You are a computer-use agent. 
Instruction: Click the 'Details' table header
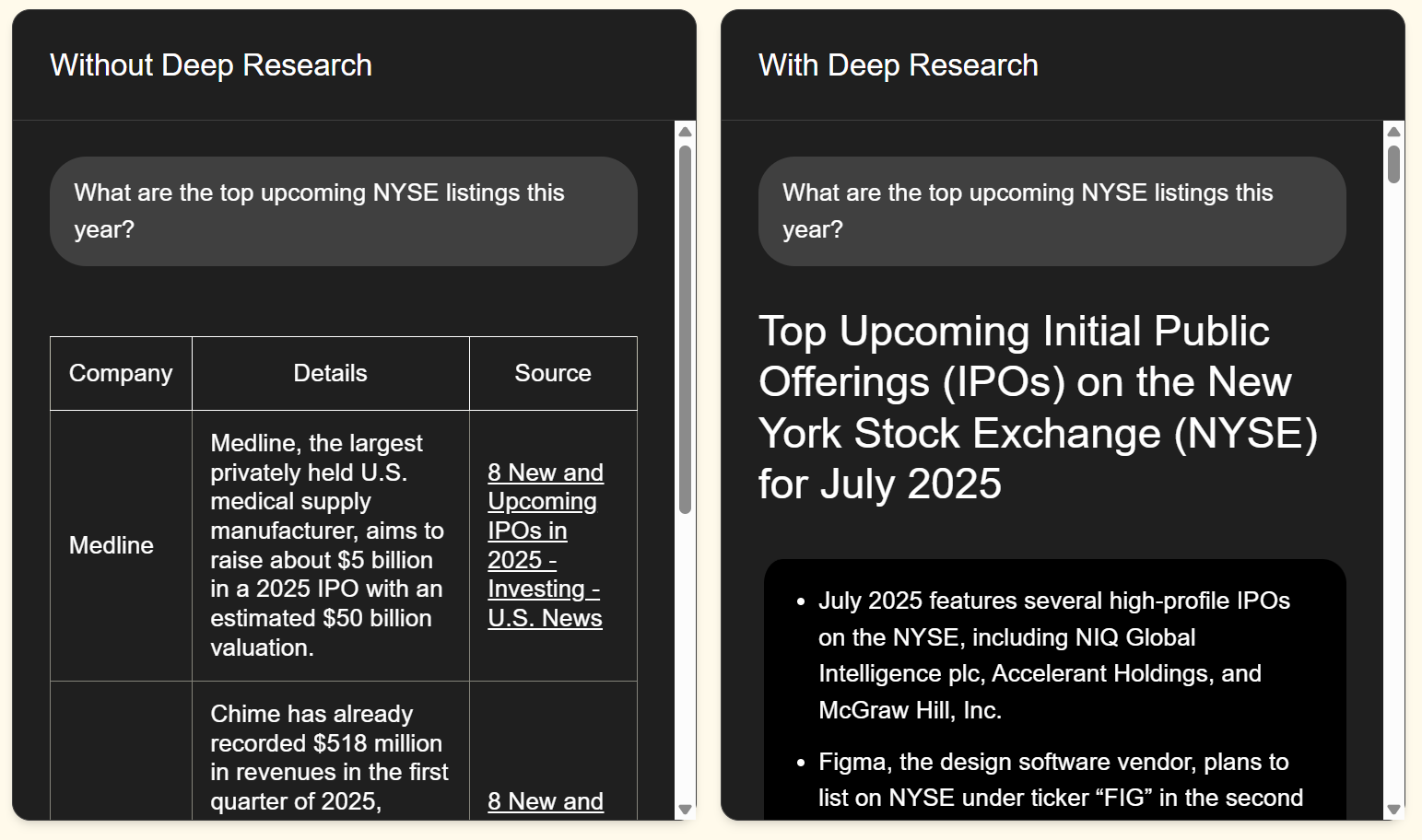pyautogui.click(x=331, y=373)
